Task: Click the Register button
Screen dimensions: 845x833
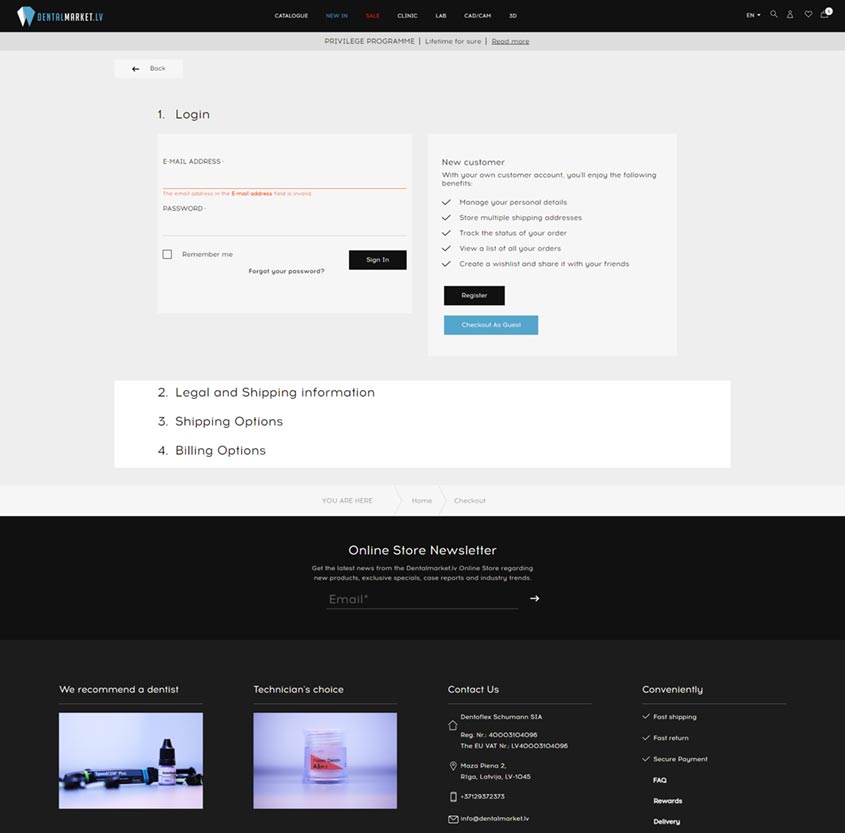Action: [x=474, y=295]
